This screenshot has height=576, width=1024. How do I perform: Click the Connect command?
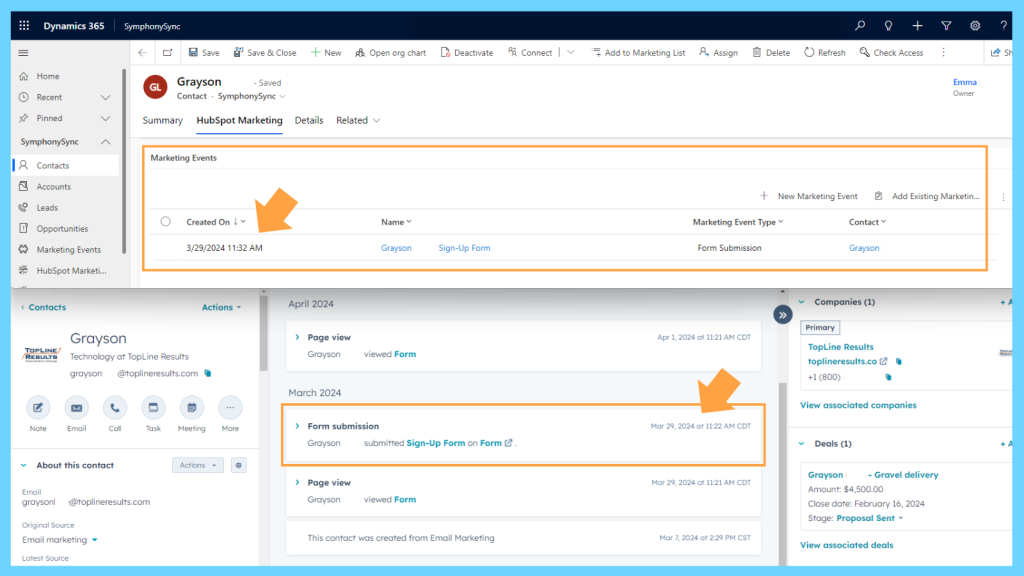pyautogui.click(x=530, y=52)
